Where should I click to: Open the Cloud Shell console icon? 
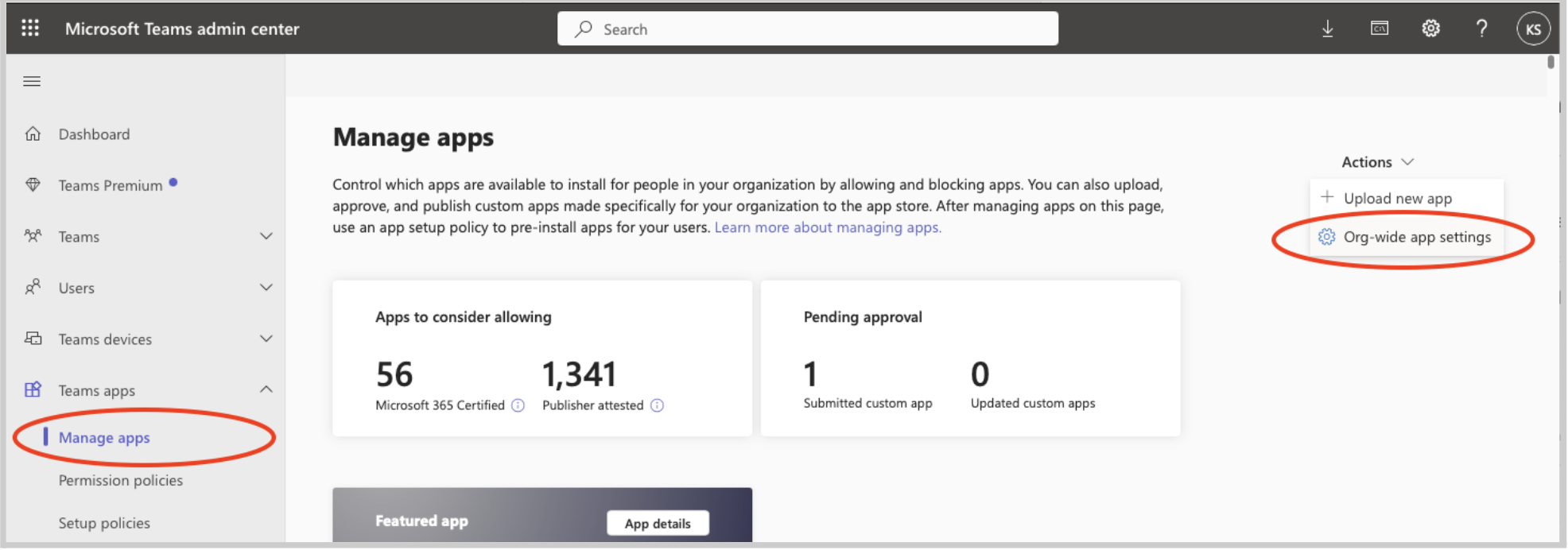tap(1380, 29)
